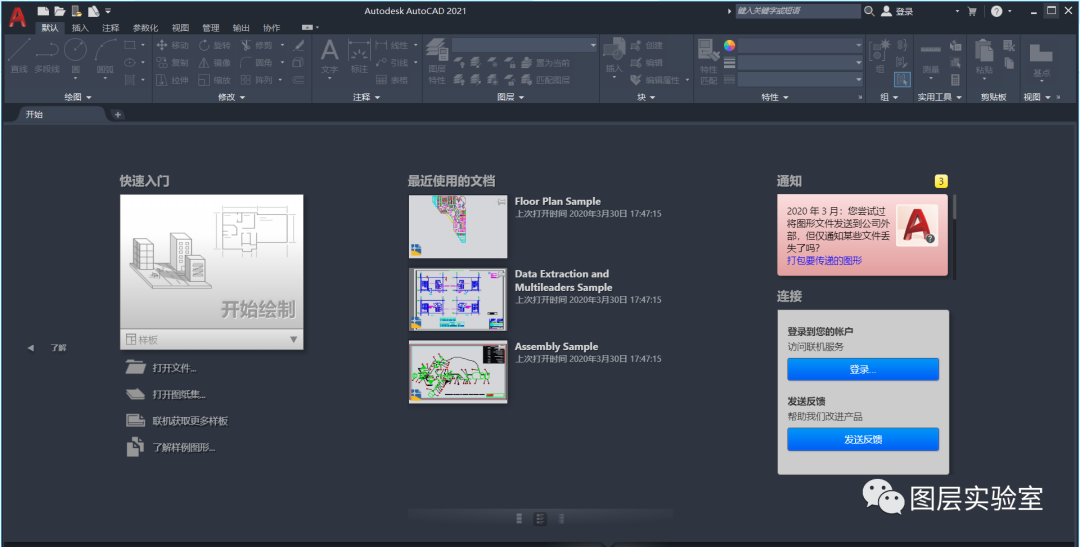Screen dimensions: 1080x547
Task: Expand the 图层 layers panel
Action: click(x=510, y=97)
